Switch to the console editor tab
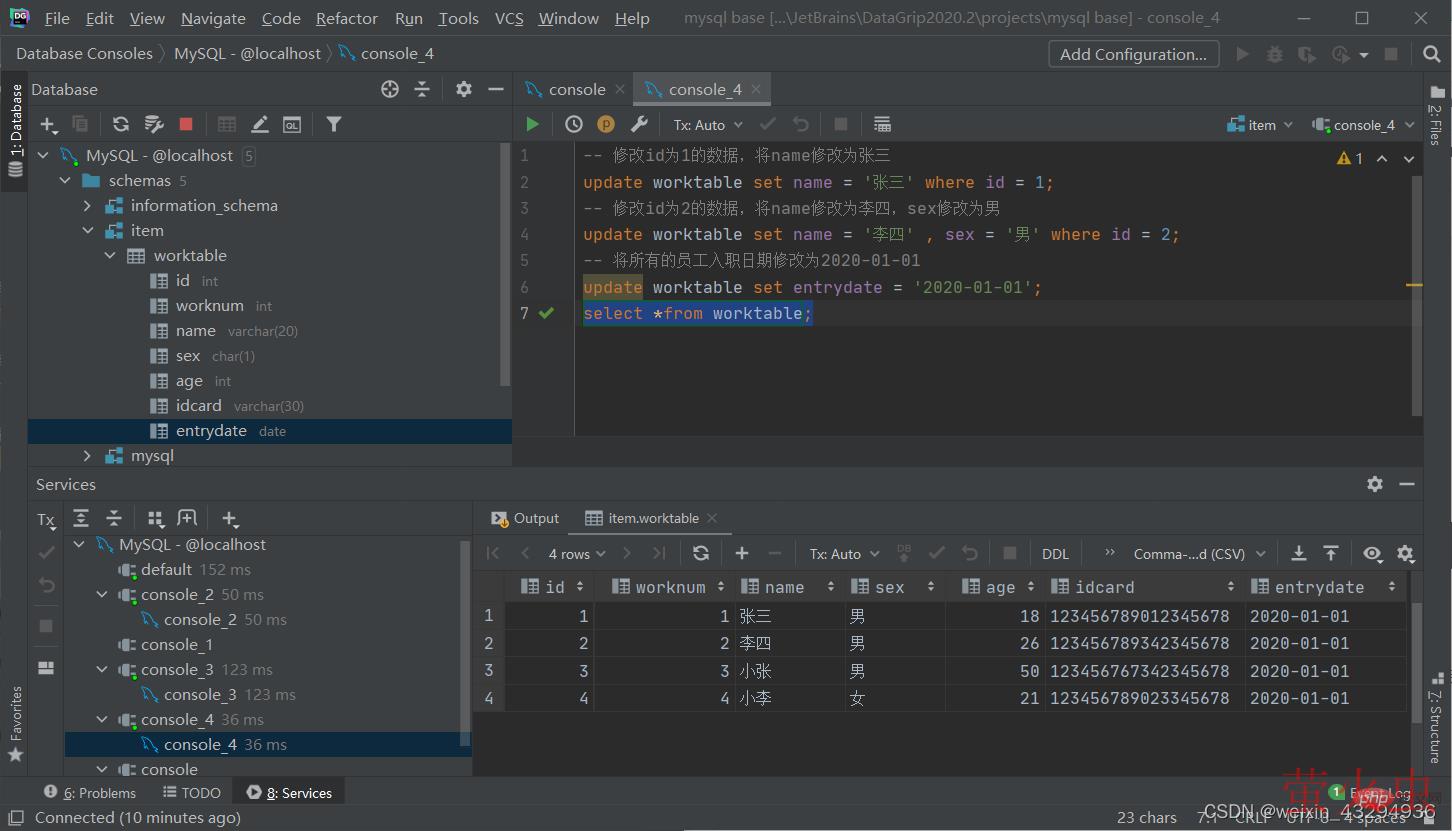 (576, 89)
